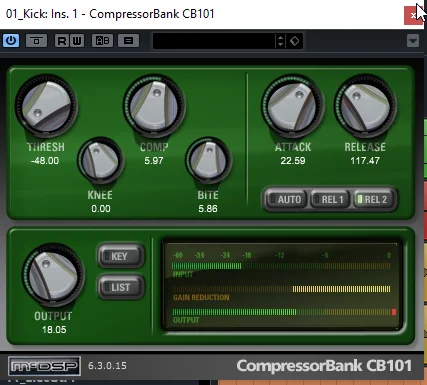Select the REL 1 release mode
Viewport: 427px width, 385px height.
[330, 199]
